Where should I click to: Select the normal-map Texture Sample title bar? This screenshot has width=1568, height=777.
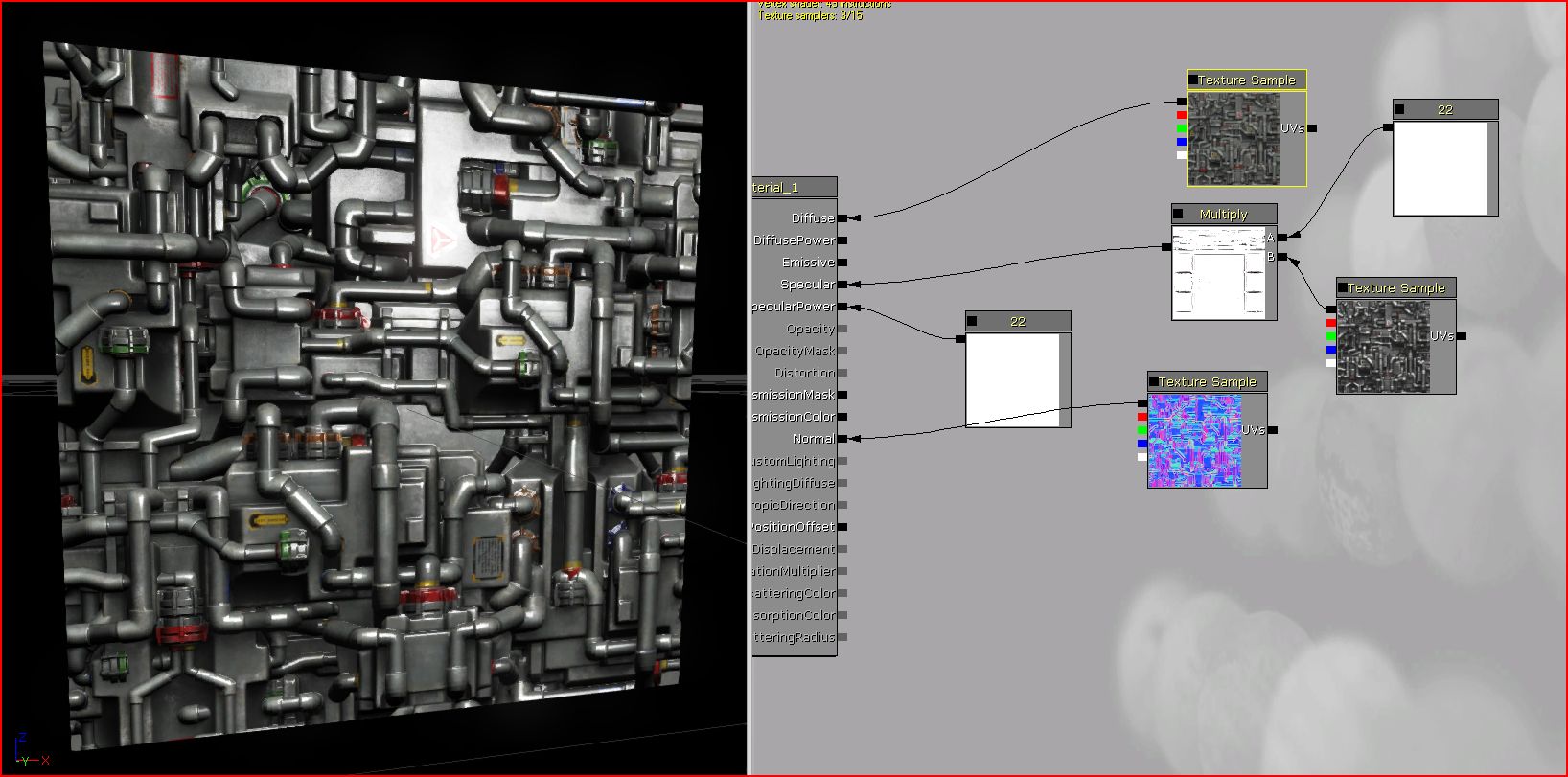pos(1208,381)
